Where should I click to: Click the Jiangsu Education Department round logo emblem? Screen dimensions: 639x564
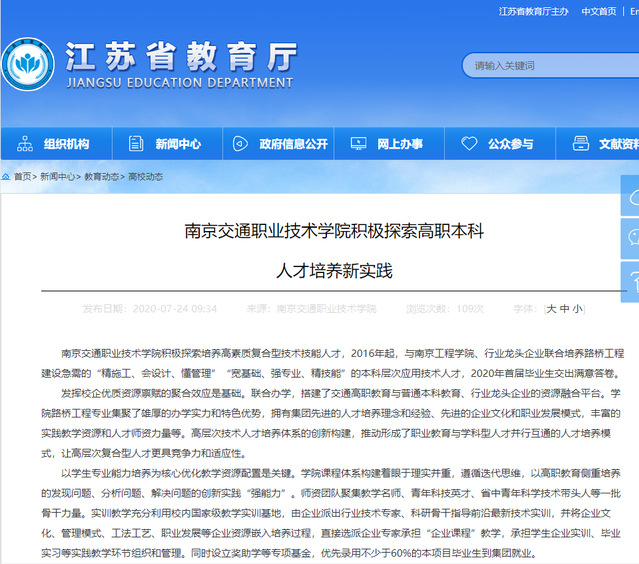click(x=27, y=63)
